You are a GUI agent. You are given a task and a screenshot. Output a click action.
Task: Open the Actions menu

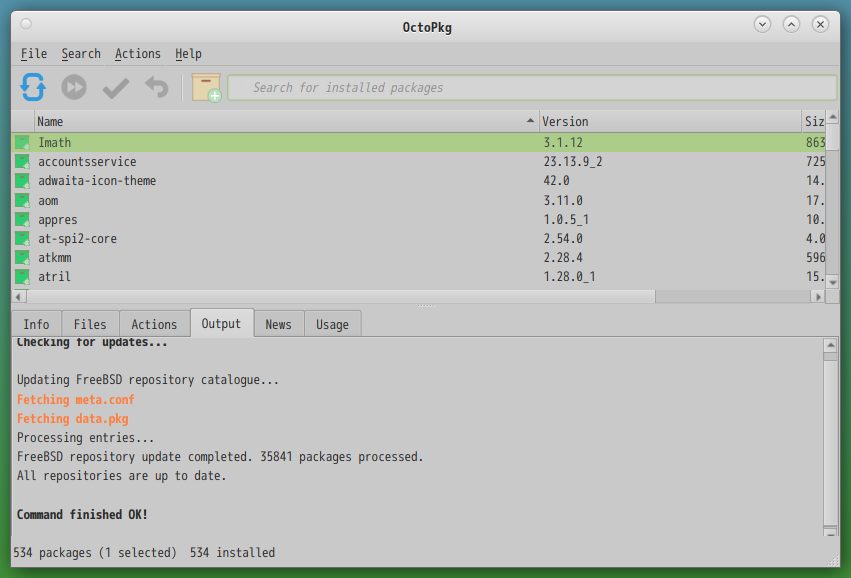[x=138, y=54]
